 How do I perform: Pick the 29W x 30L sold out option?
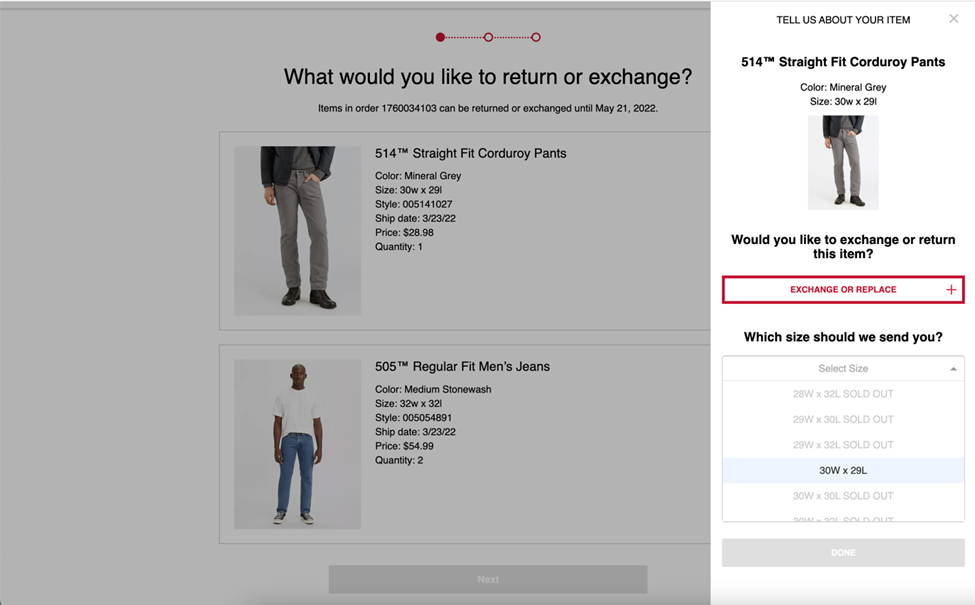pyautogui.click(x=842, y=419)
